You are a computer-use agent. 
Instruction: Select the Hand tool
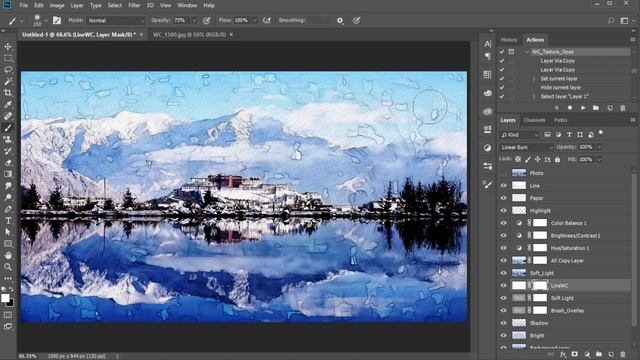coord(8,255)
